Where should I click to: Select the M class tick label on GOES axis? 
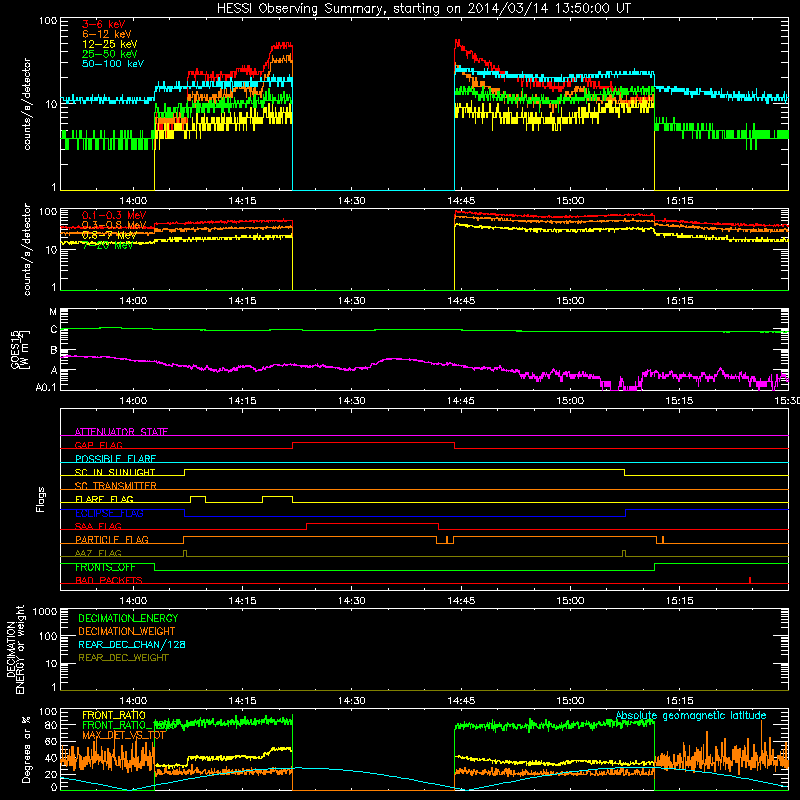coord(53,312)
